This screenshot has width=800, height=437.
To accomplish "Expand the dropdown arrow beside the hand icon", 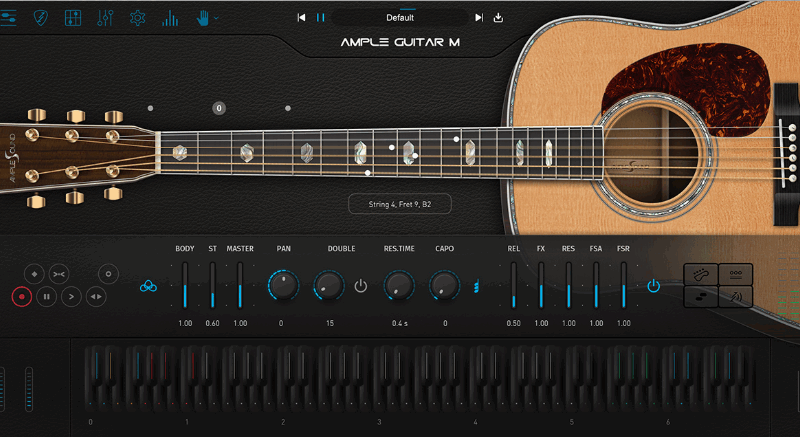I will click(216, 18).
